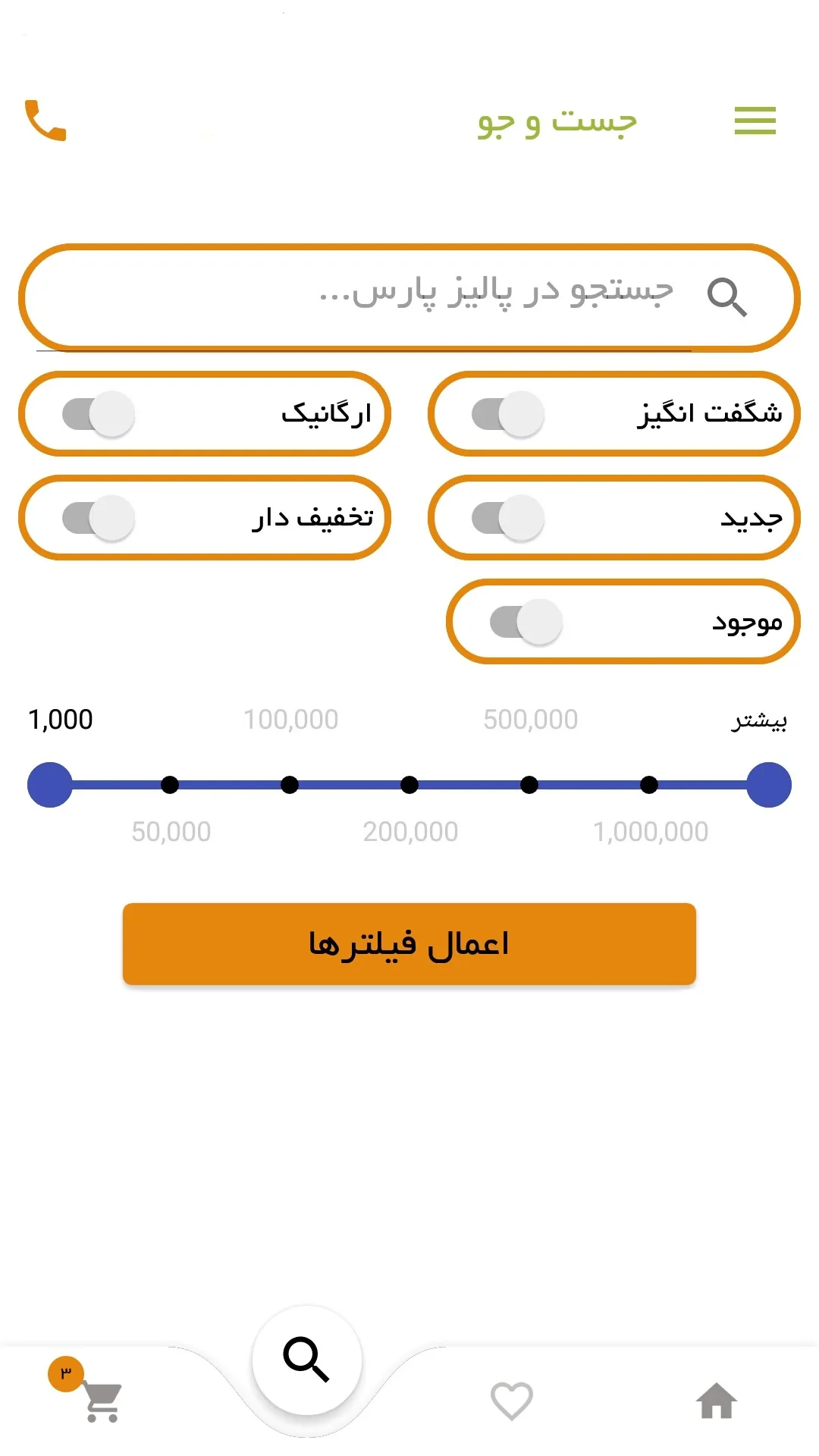Viewport: 819px width, 1456px height.
Task: Open the shopping cart
Action: 102,1401
